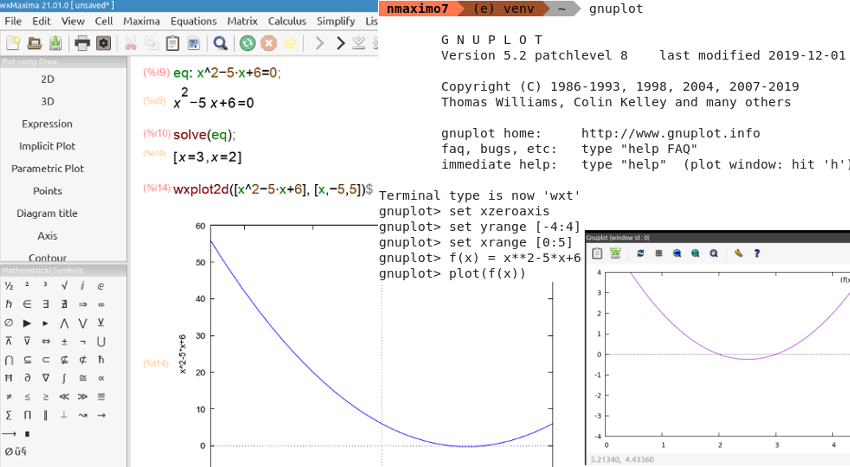The width and height of the screenshot is (850, 467).
Task: Restart Maxima with the green circular icon
Action: [x=248, y=43]
